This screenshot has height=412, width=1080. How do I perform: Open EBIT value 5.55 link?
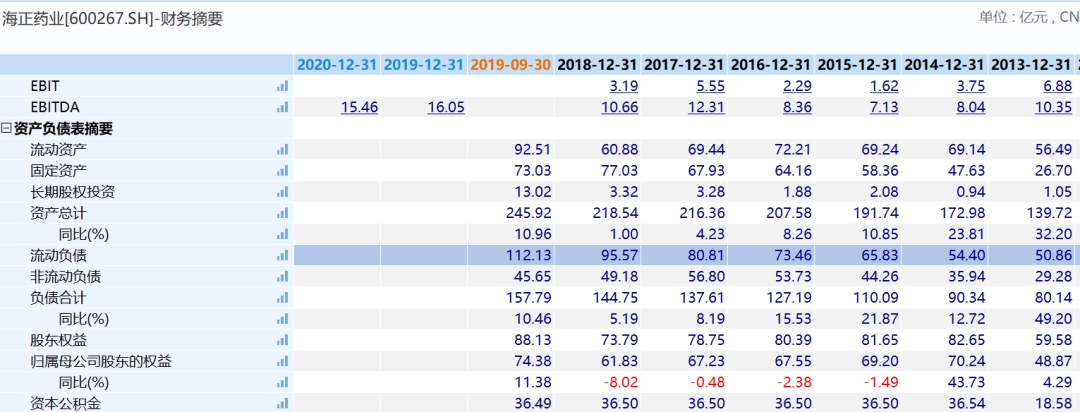pyautogui.click(x=711, y=86)
